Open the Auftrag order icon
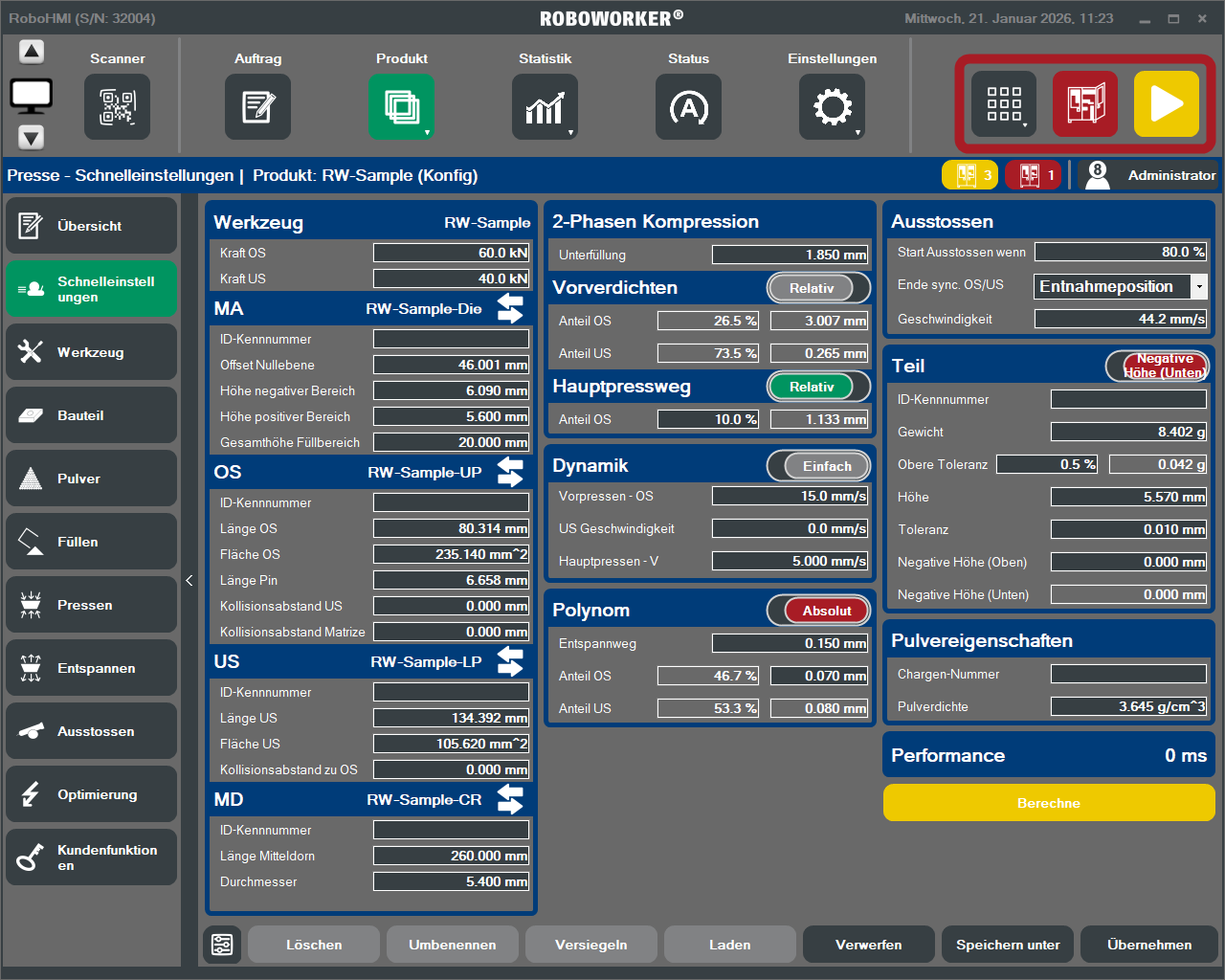The image size is (1225, 980). coord(257,106)
